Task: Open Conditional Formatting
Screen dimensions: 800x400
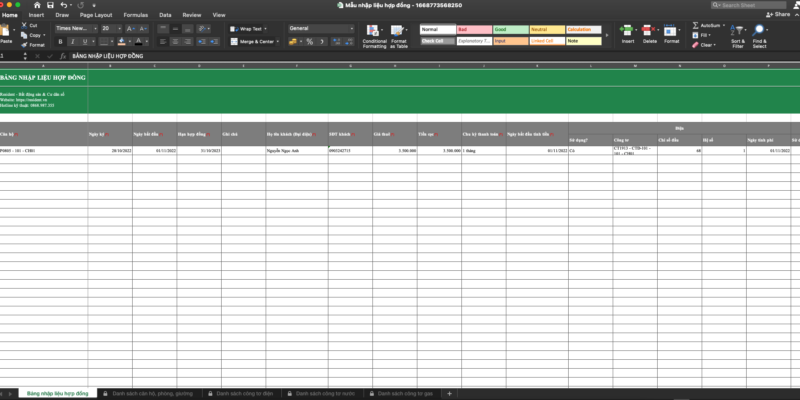Action: pos(374,35)
